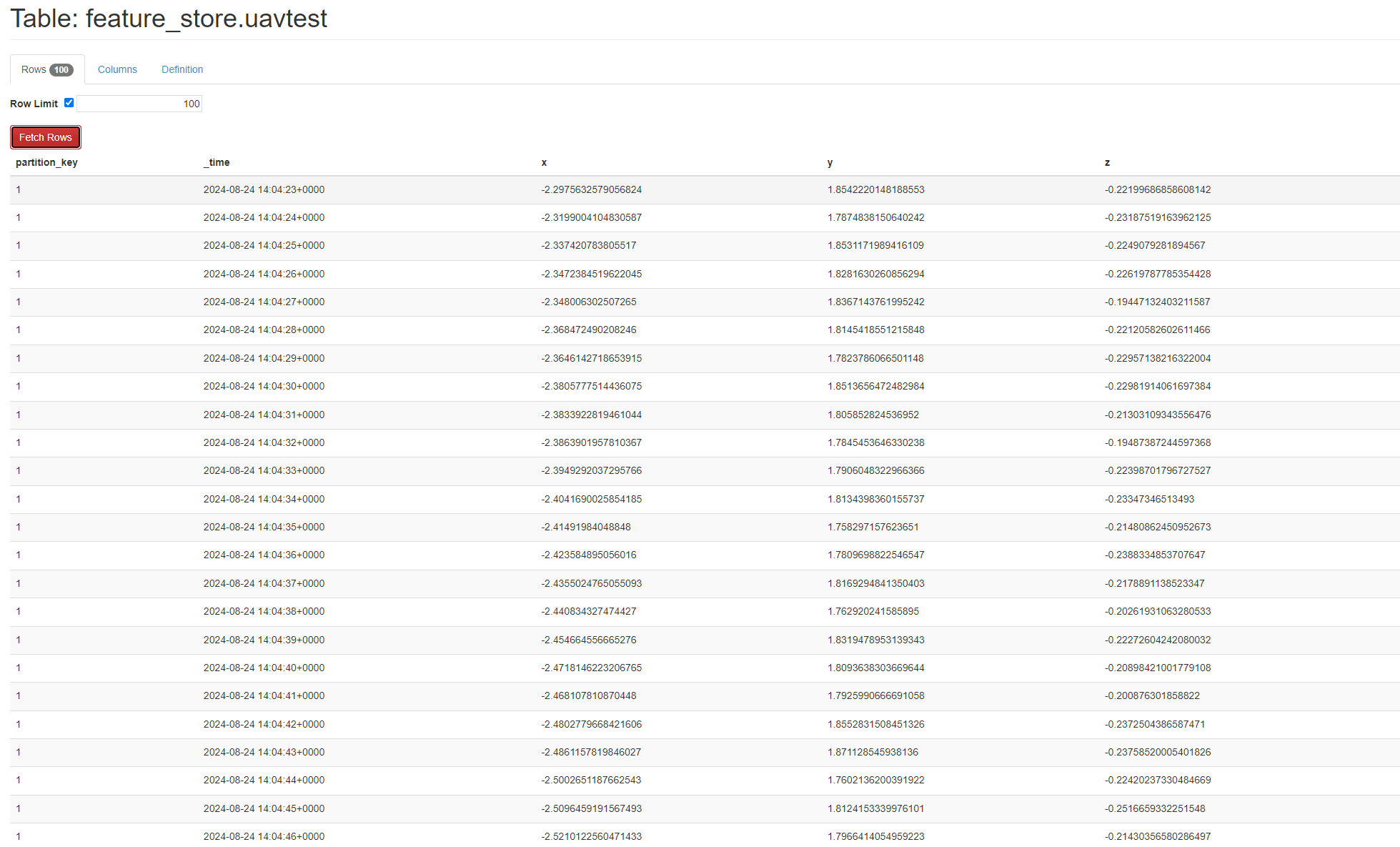Click the x column header

tap(544, 162)
